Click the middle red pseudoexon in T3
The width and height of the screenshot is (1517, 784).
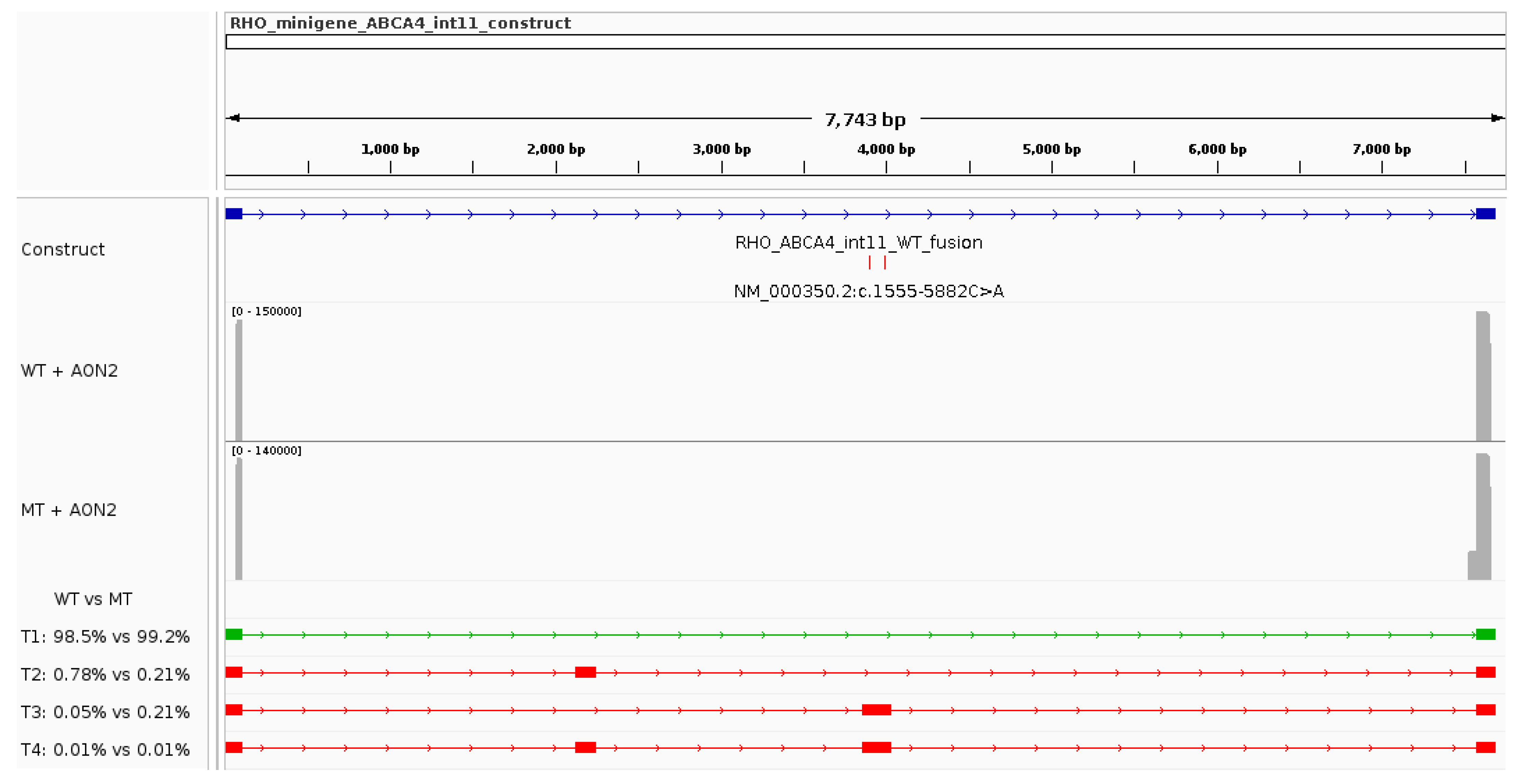click(876, 710)
